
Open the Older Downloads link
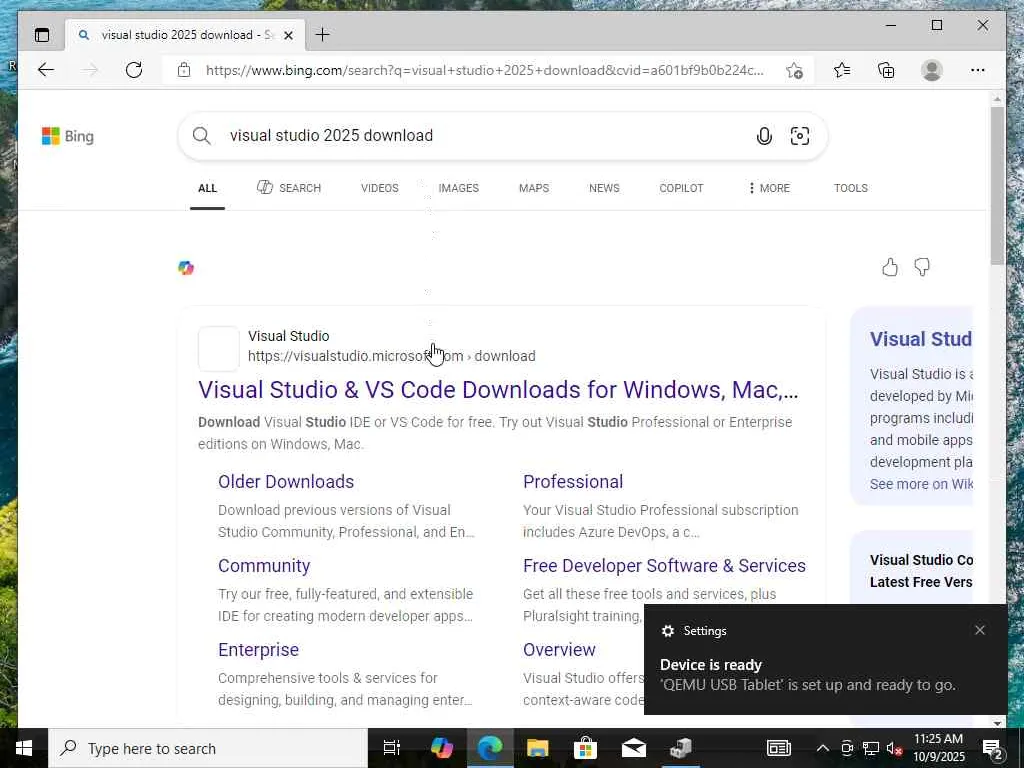click(286, 481)
